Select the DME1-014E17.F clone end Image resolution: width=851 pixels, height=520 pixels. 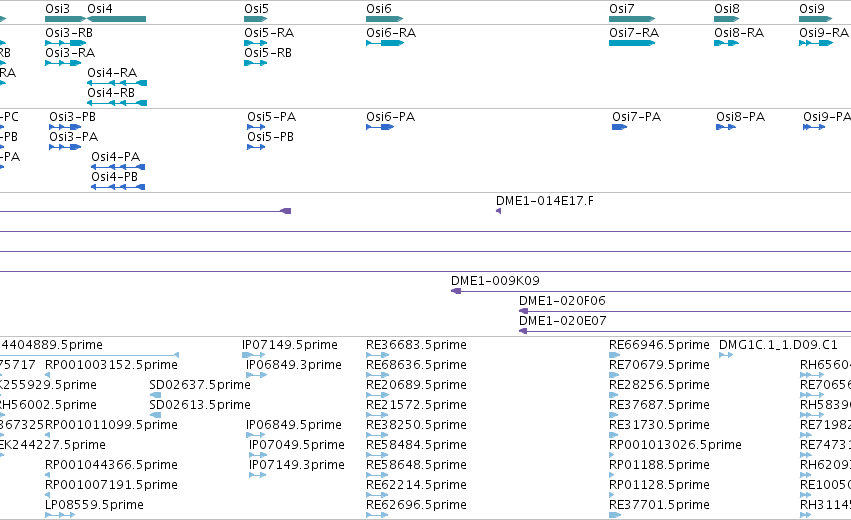(498, 211)
